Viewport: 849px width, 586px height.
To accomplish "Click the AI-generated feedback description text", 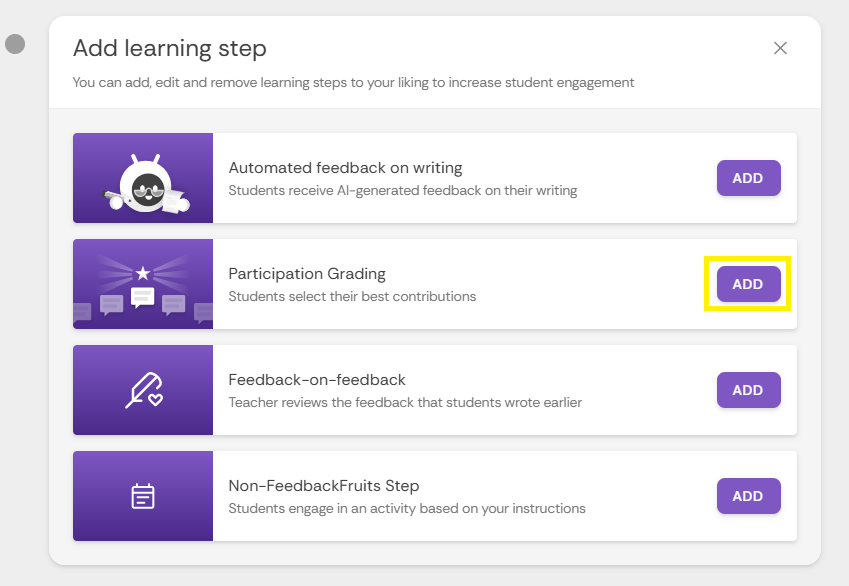I will click(x=403, y=191).
